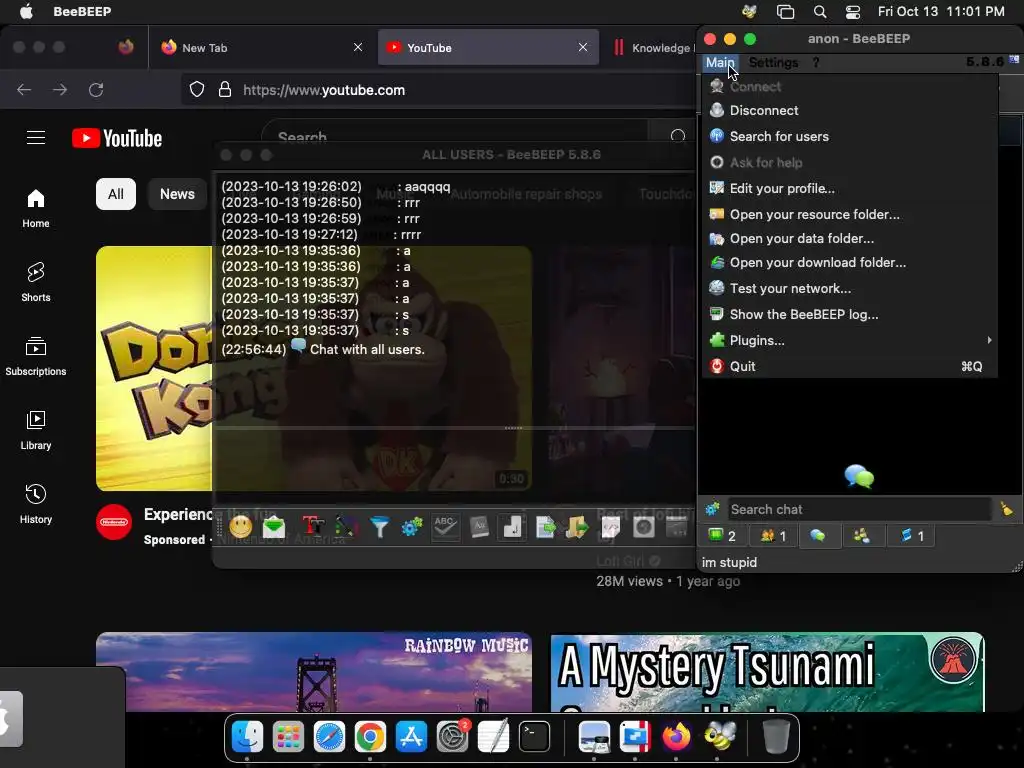This screenshot has height=768, width=1024.
Task: Open History in YouTube sidebar
Action: coord(36,504)
